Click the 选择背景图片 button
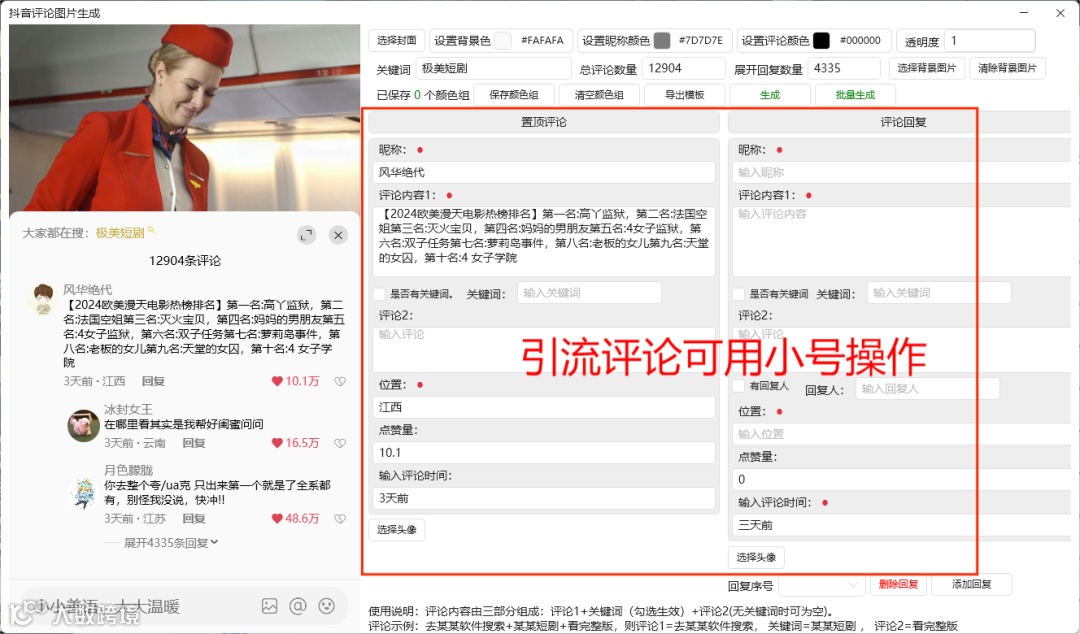Screen dimensions: 1080x634 point(927,68)
